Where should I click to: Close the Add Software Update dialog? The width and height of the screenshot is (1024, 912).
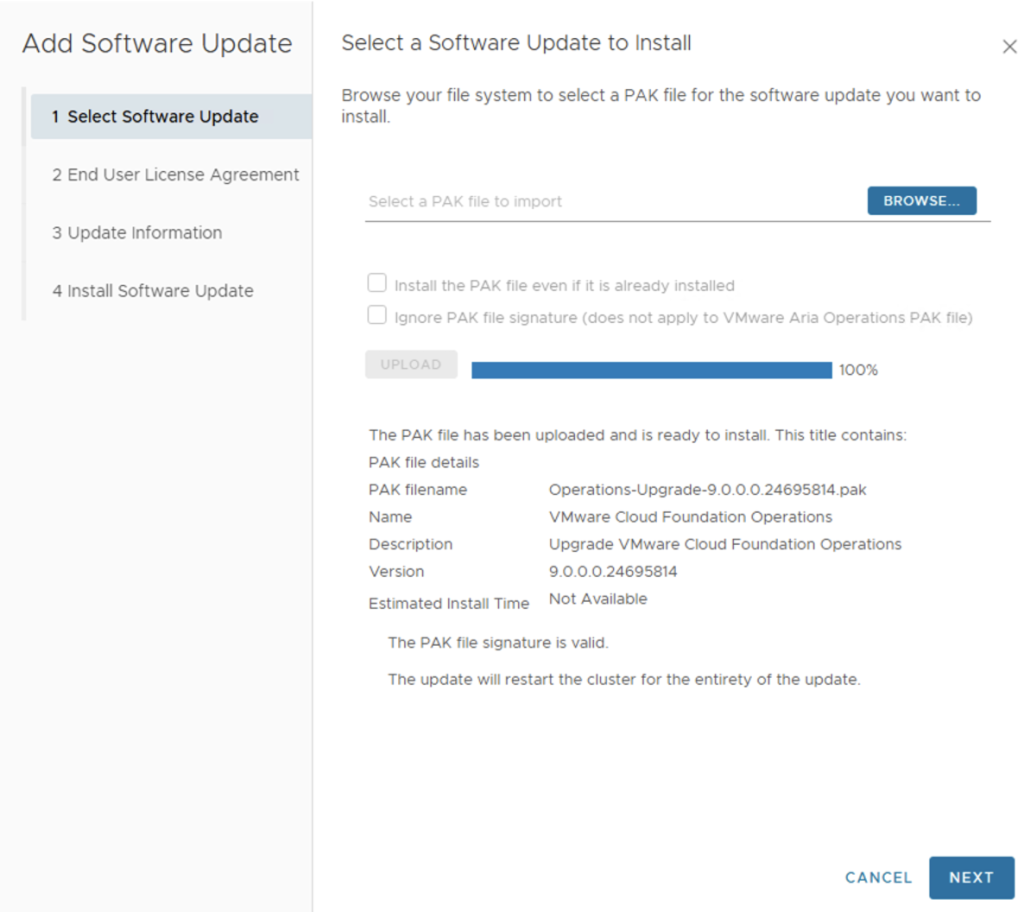[1009, 46]
